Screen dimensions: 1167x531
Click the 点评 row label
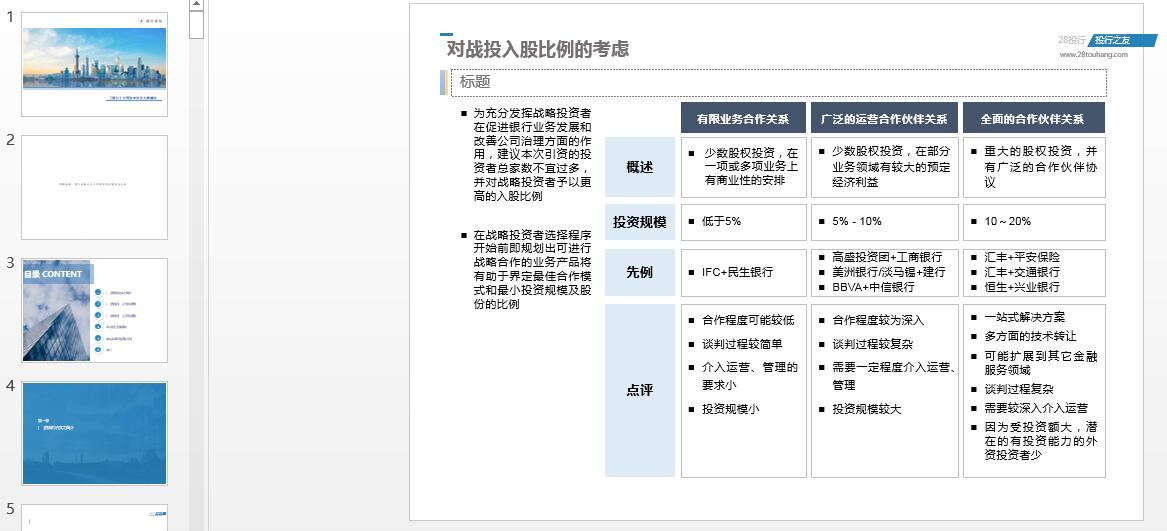(x=640, y=390)
